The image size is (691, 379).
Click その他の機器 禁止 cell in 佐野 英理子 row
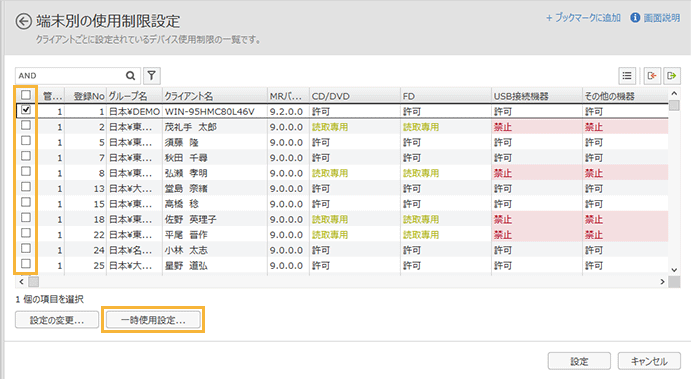[625, 219]
